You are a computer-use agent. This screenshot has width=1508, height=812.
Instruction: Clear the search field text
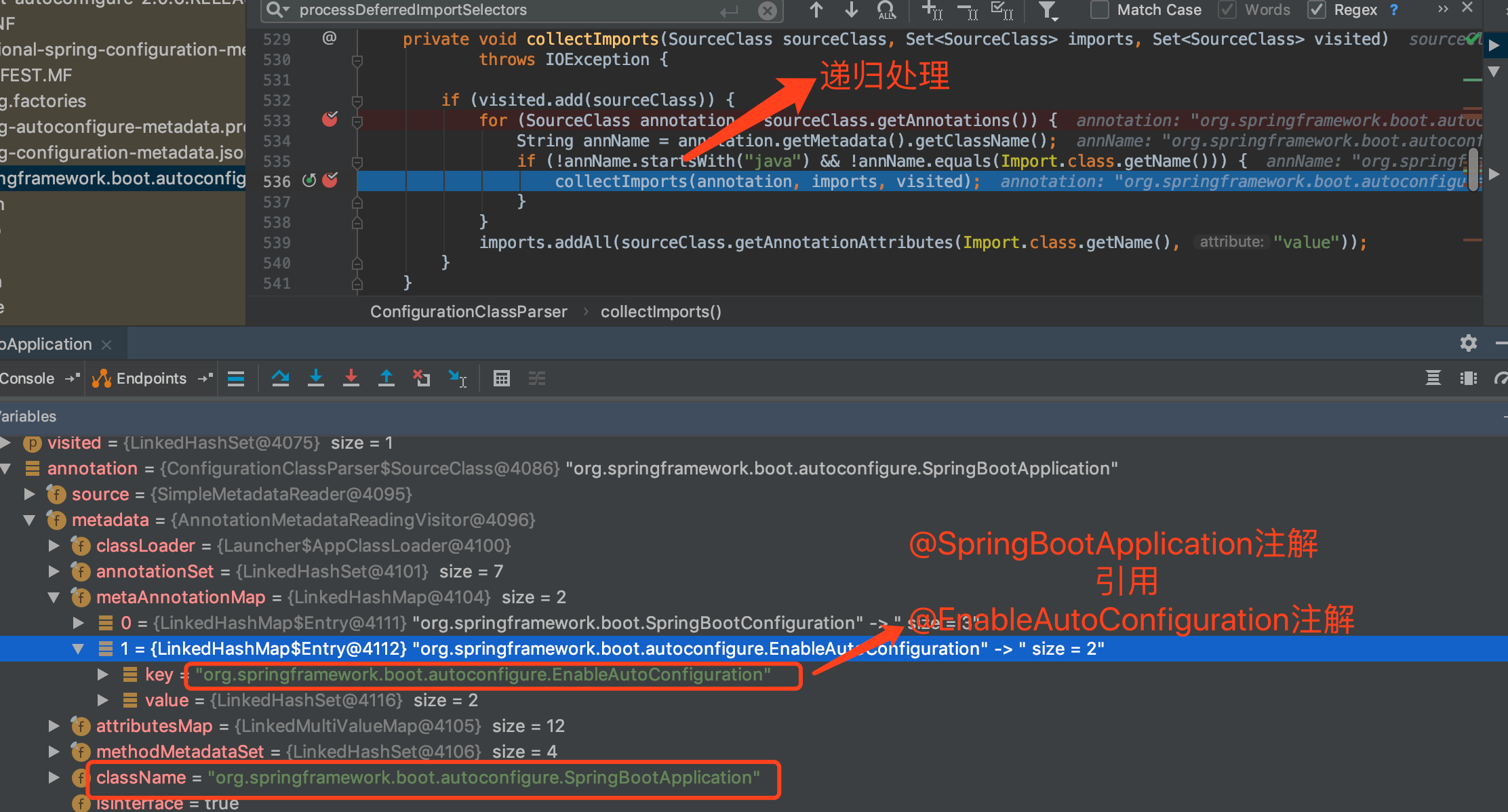click(767, 10)
